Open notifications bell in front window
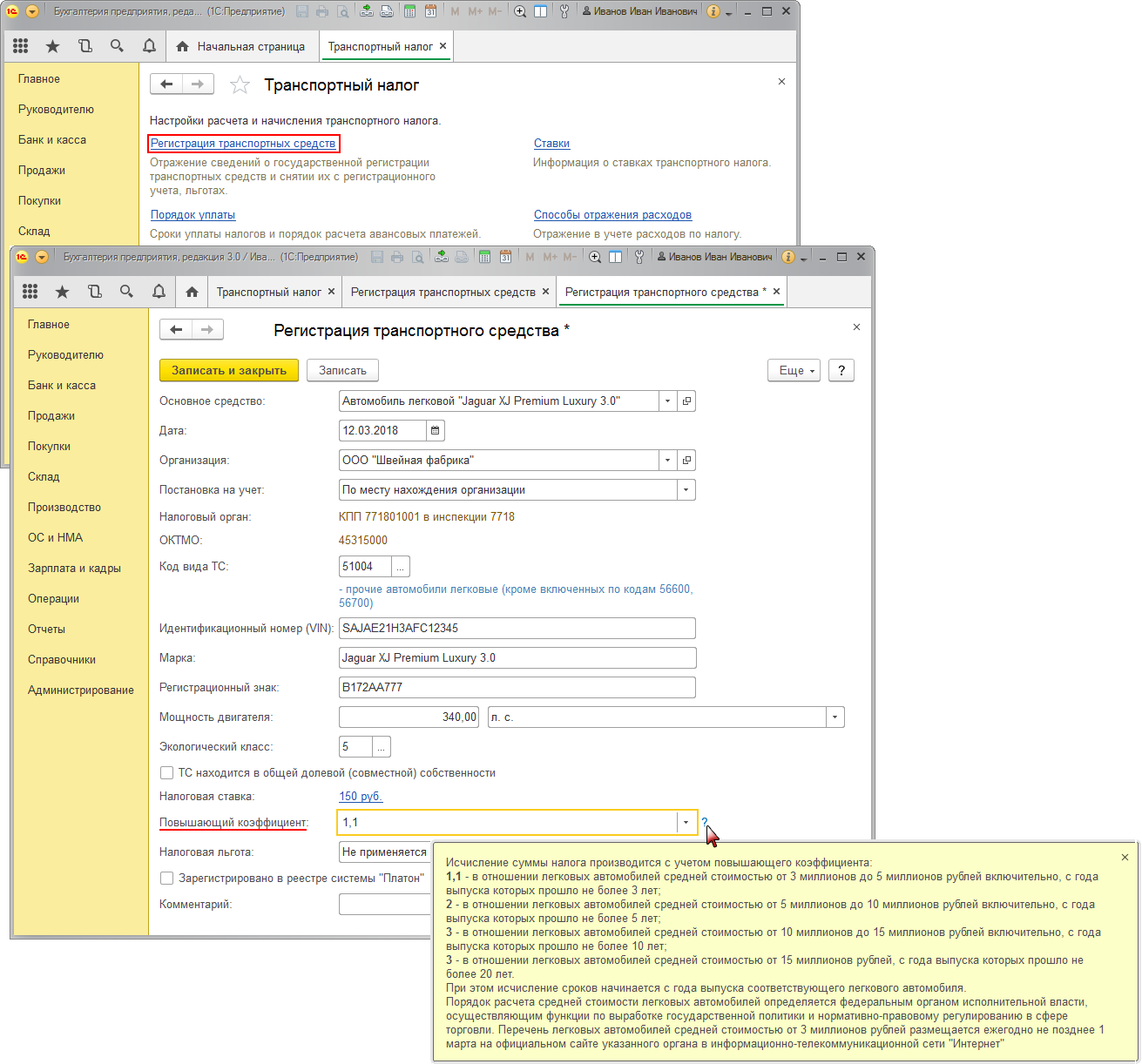This screenshot has width=1142, height=1064. 159,292
